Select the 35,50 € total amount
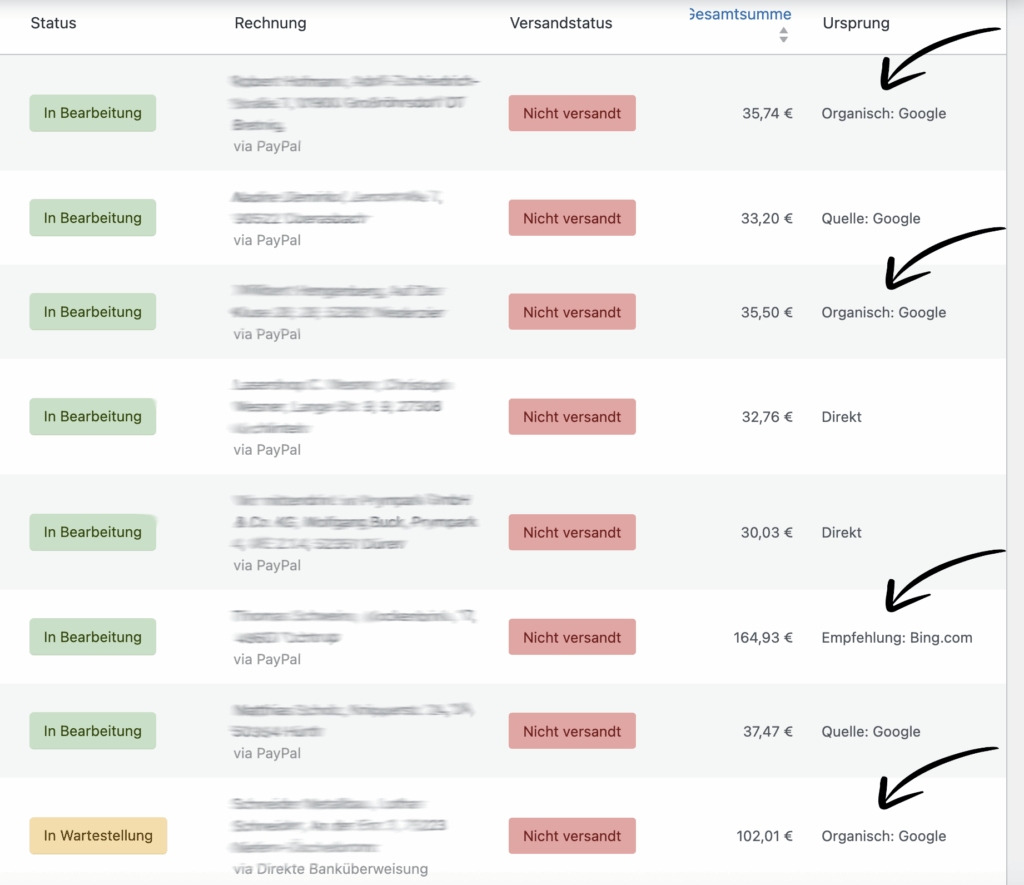Image resolution: width=1024 pixels, height=885 pixels. [x=767, y=312]
